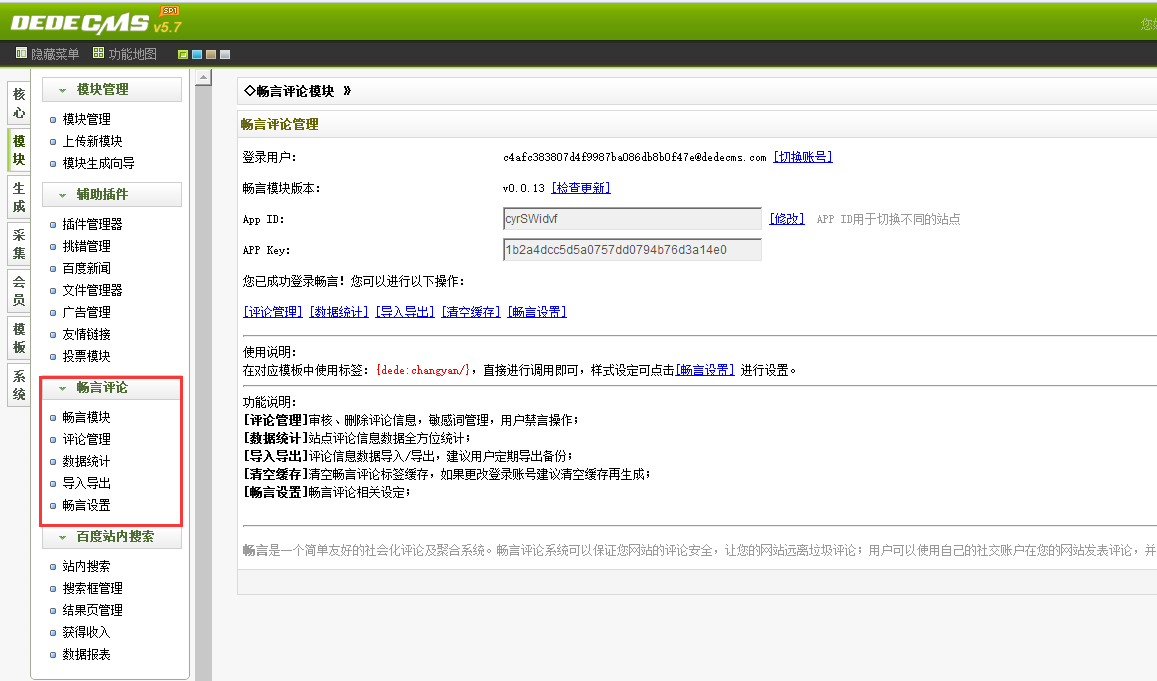The width and height of the screenshot is (1157, 681).
Task: Collapse the 模块管理 section header
Action: tap(111, 89)
